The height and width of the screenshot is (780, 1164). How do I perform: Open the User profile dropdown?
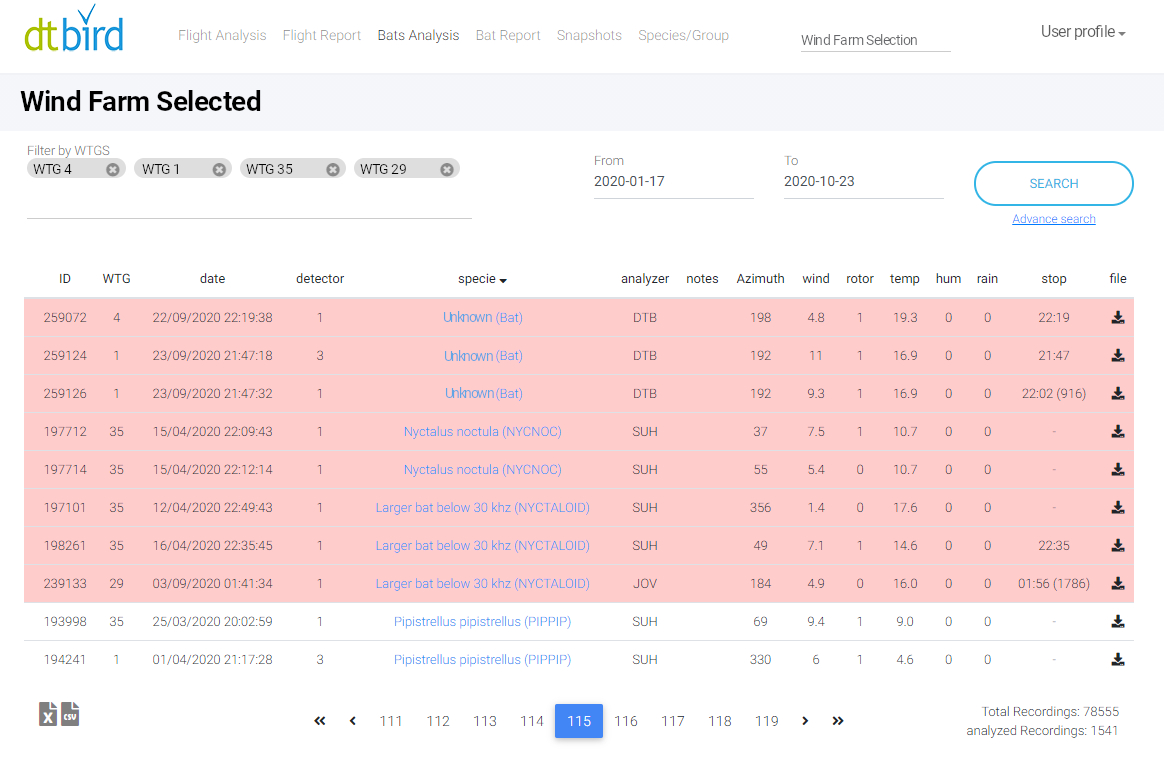coord(1082,32)
